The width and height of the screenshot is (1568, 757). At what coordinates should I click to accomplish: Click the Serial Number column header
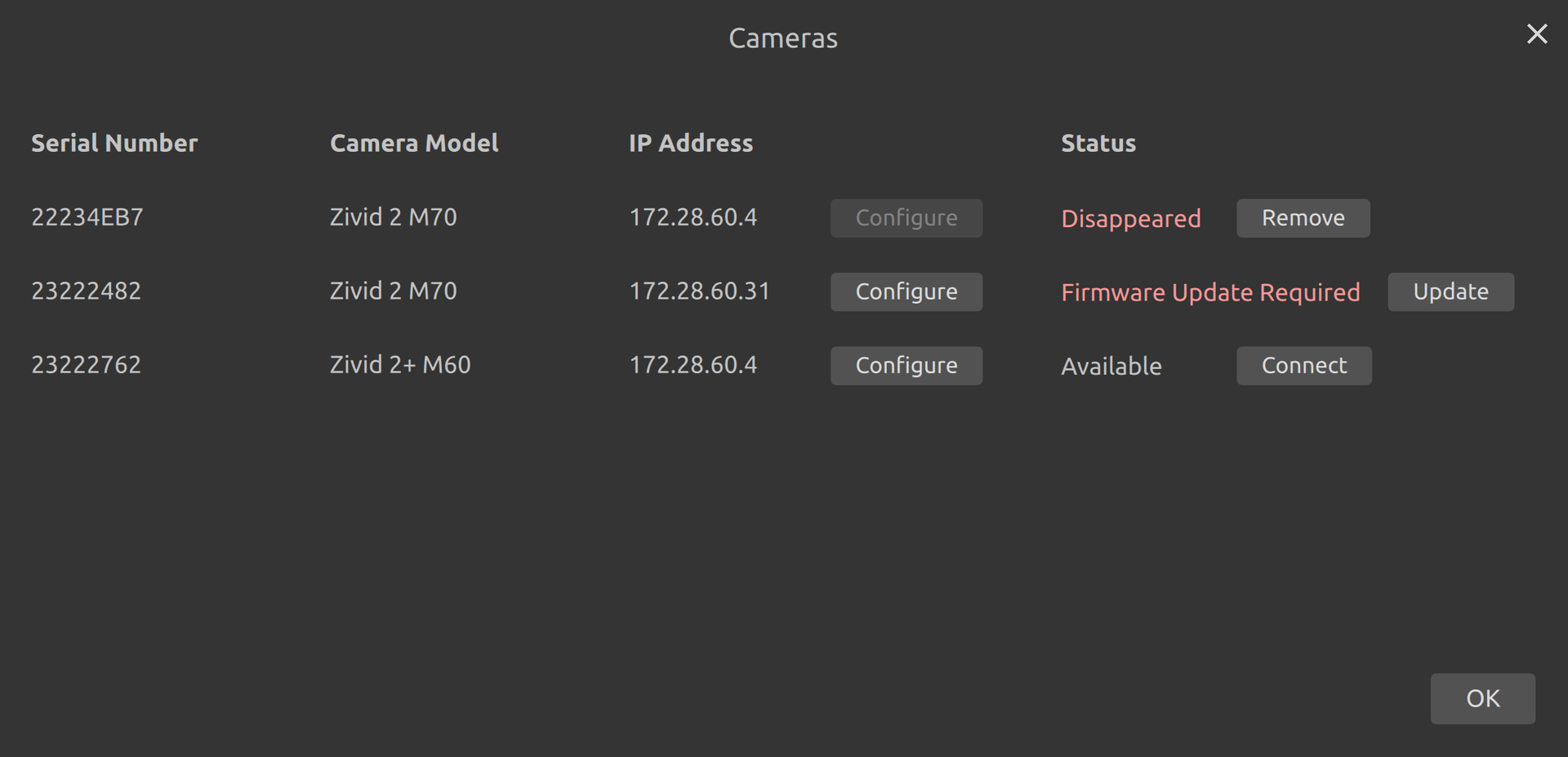(114, 143)
